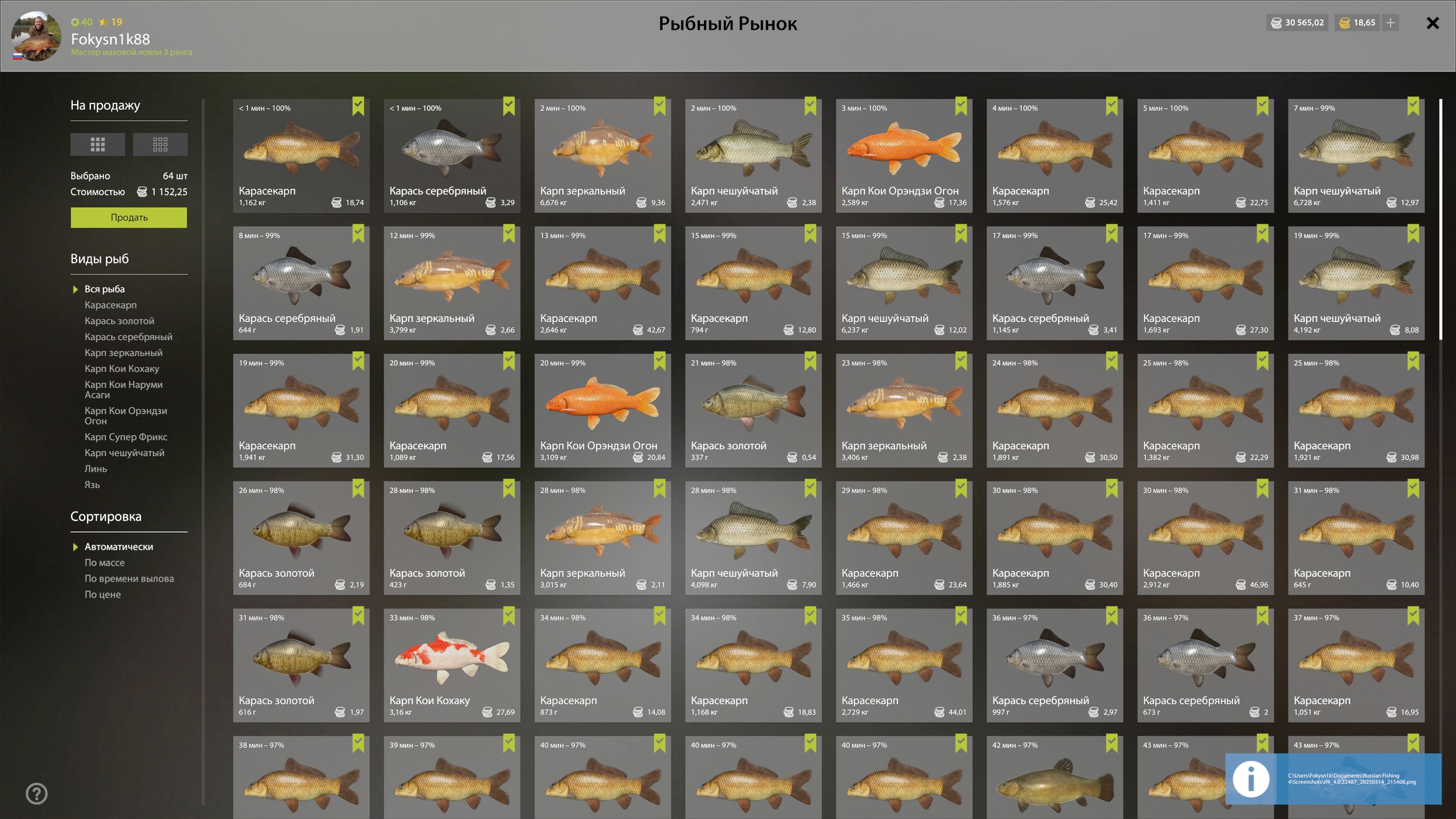Click the Продать button
The width and height of the screenshot is (1456, 819).
[129, 217]
